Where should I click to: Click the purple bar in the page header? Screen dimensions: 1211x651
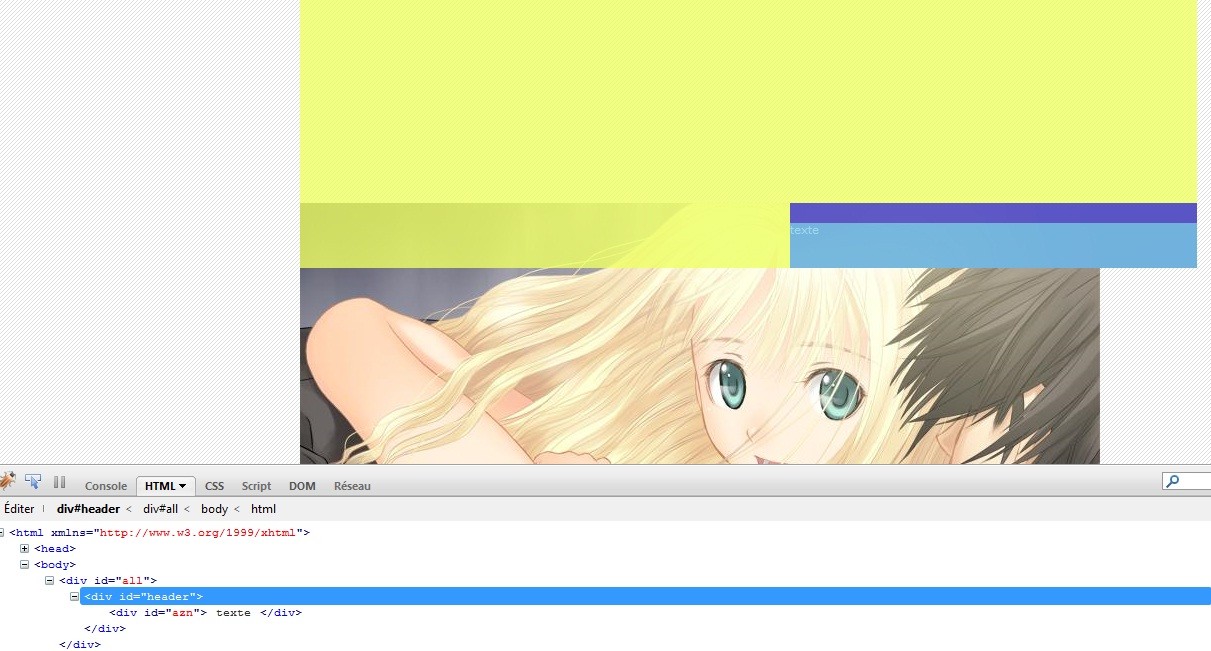(x=993, y=213)
